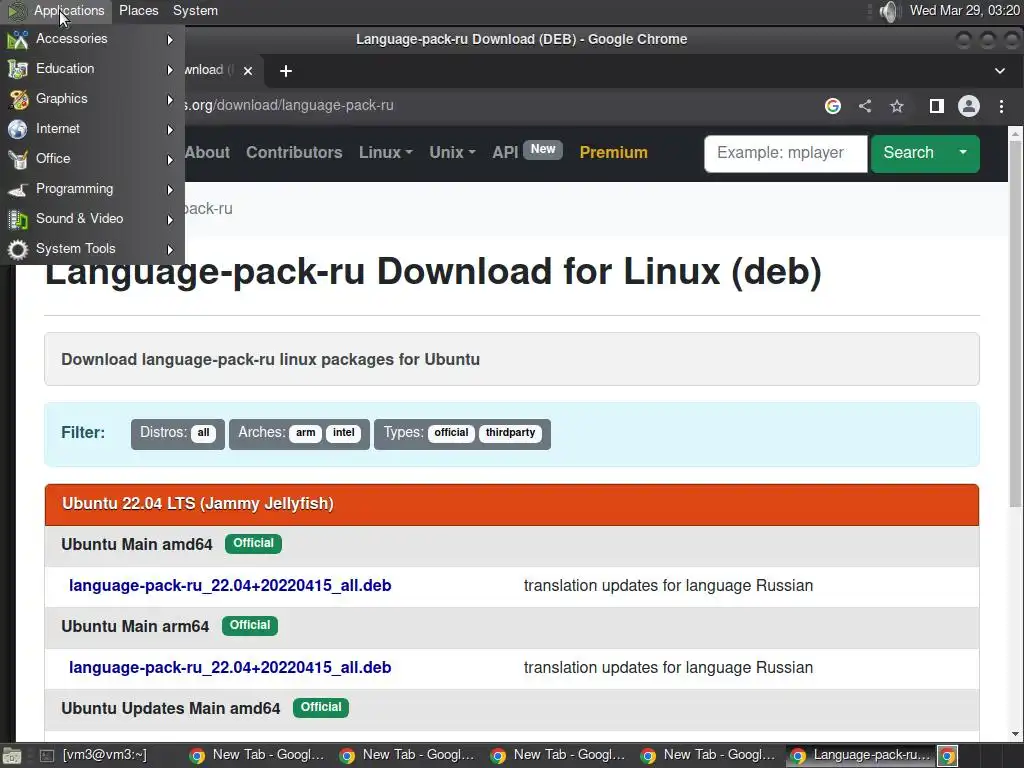Expand the Linux dropdown in navbar
The width and height of the screenshot is (1024, 768).
pyautogui.click(x=385, y=152)
